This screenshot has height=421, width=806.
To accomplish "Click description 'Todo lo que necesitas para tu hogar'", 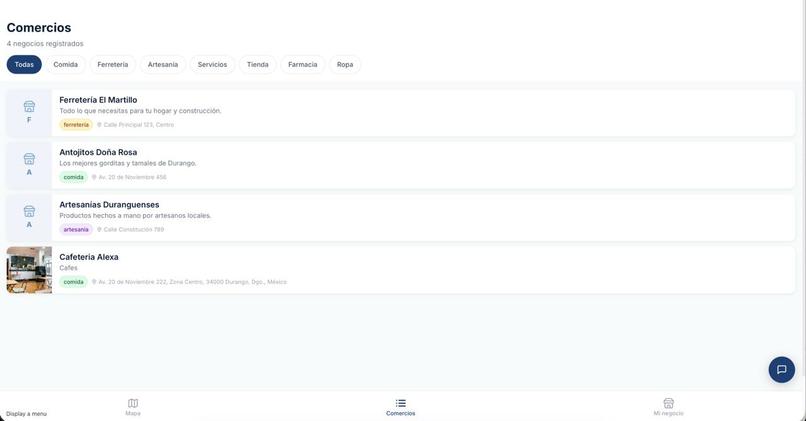I will 140,111.
